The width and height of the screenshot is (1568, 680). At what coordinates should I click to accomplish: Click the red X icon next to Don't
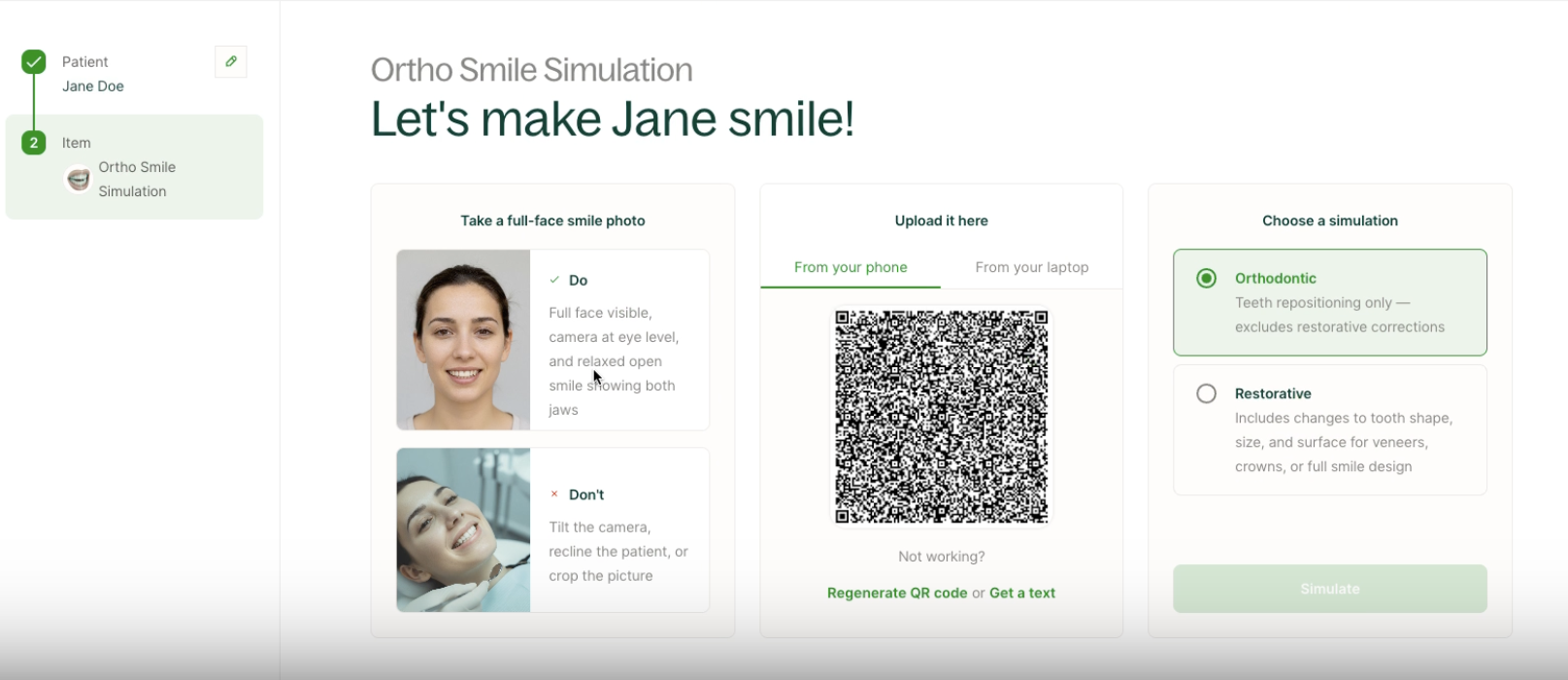[x=554, y=494]
